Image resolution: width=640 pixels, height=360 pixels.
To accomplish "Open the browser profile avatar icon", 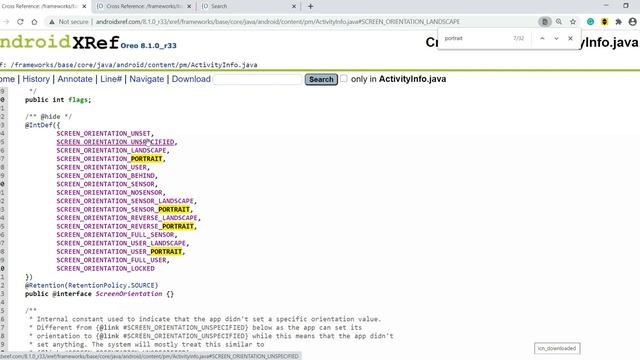I will (632, 22).
